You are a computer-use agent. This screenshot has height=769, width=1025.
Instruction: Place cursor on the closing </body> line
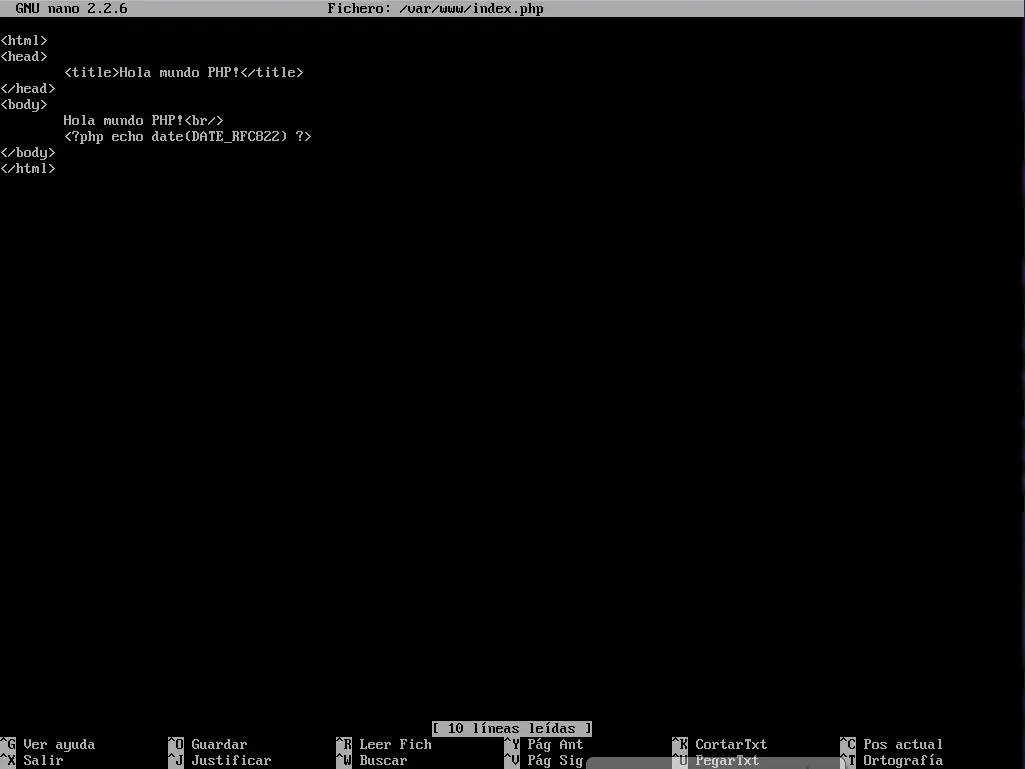(28, 152)
